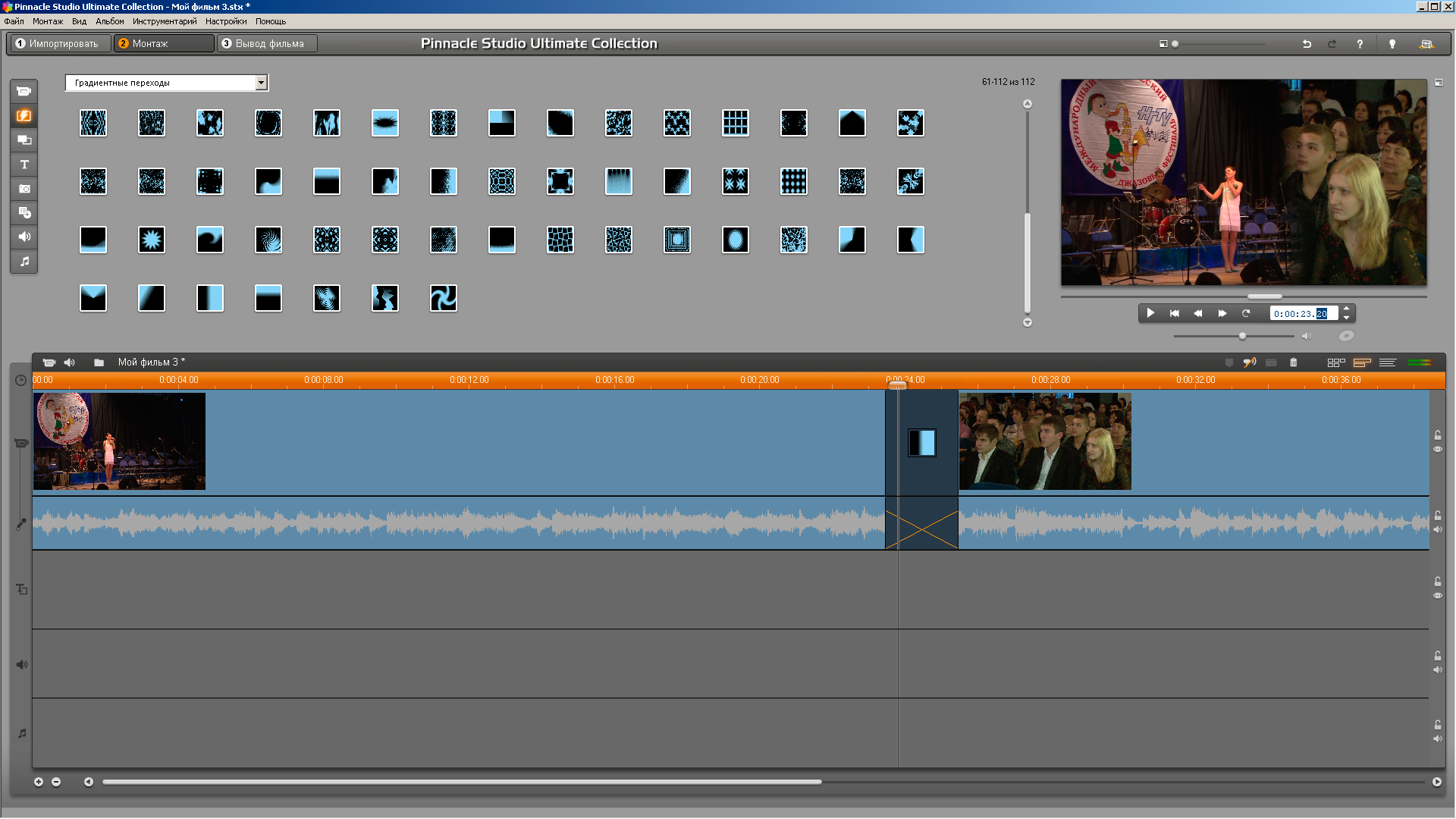
Task: Mute the original audio track
Action: tap(1437, 530)
